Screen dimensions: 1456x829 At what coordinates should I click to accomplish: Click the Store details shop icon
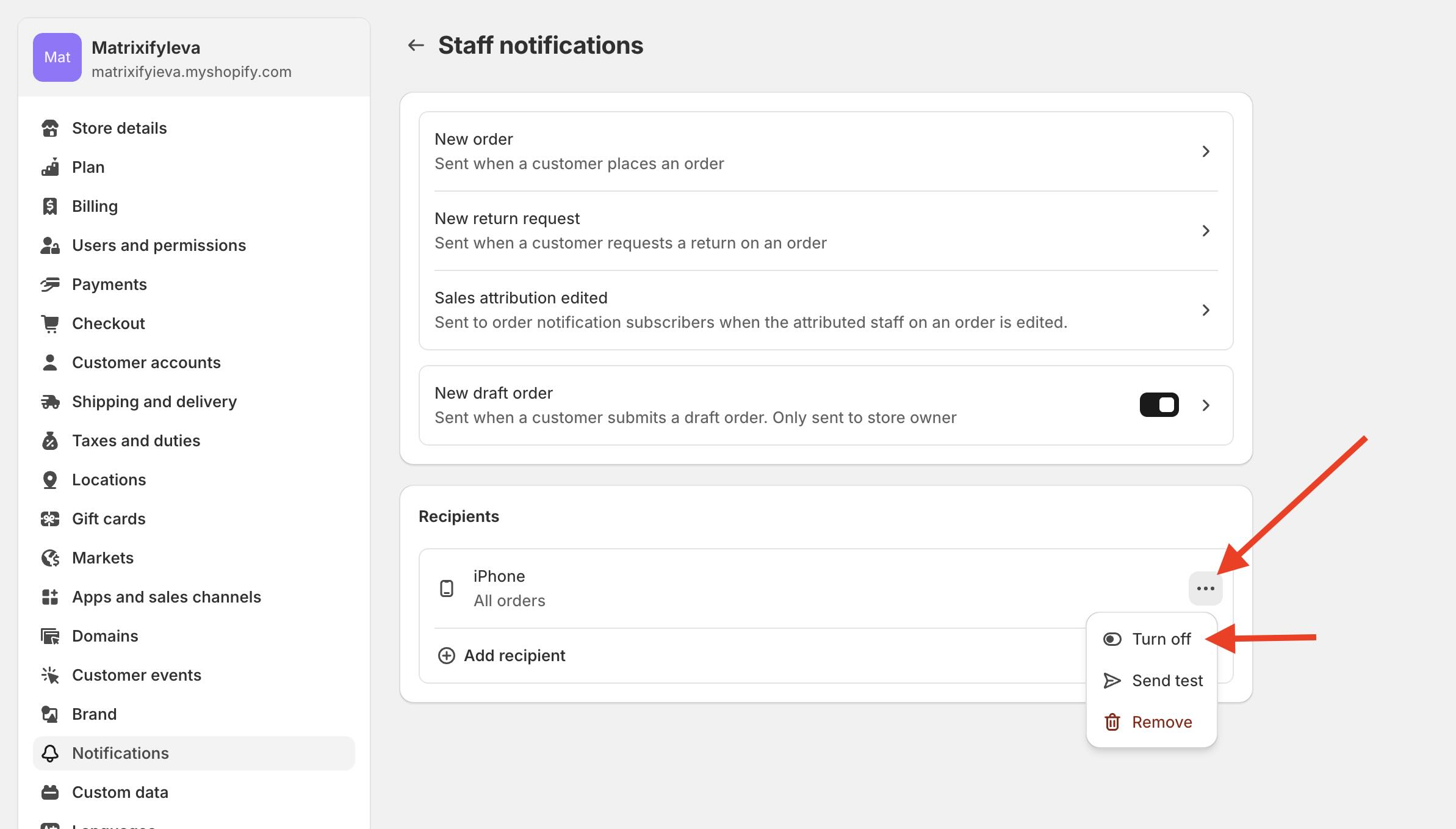(50, 128)
